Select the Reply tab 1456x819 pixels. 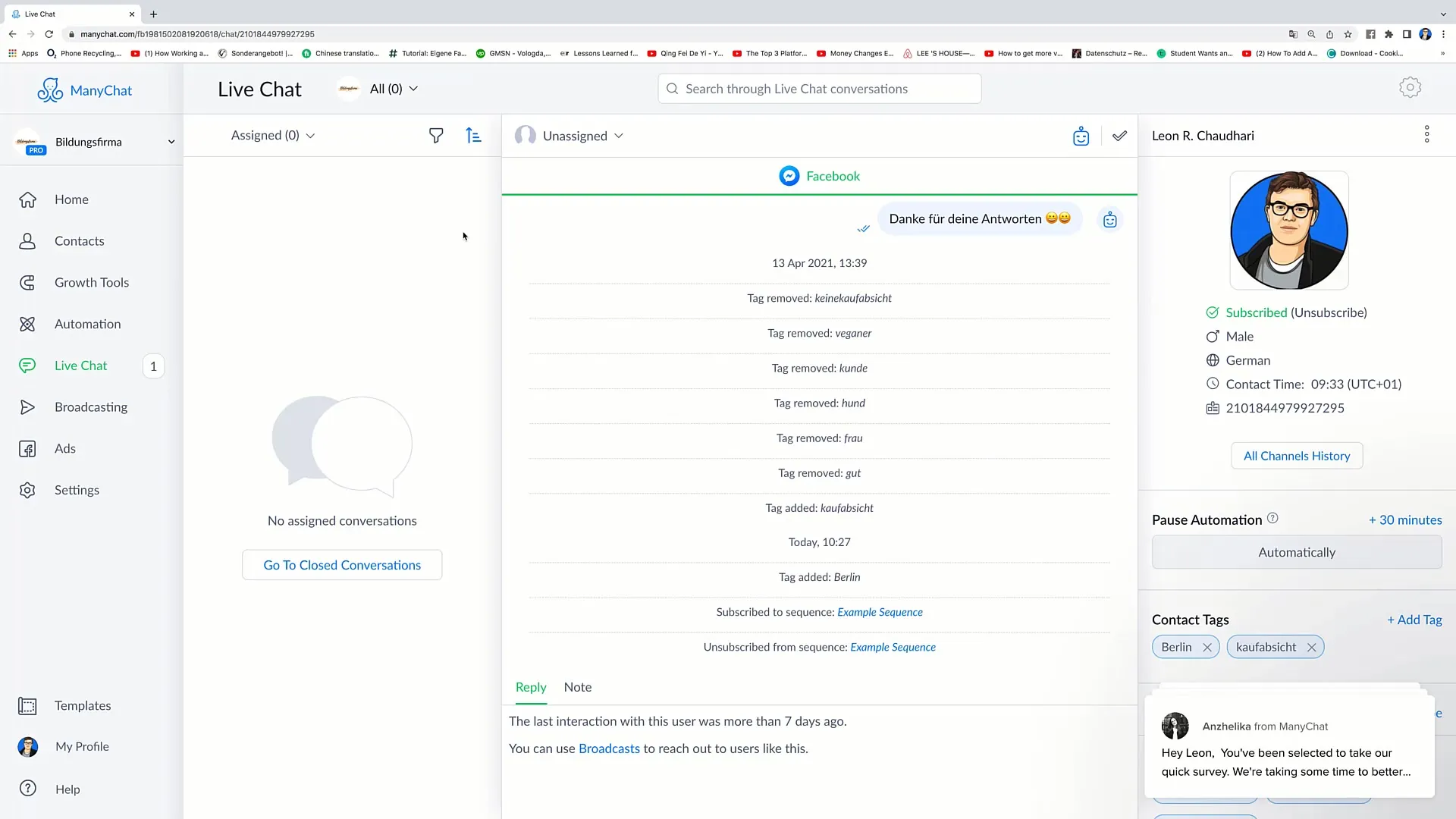click(x=530, y=686)
